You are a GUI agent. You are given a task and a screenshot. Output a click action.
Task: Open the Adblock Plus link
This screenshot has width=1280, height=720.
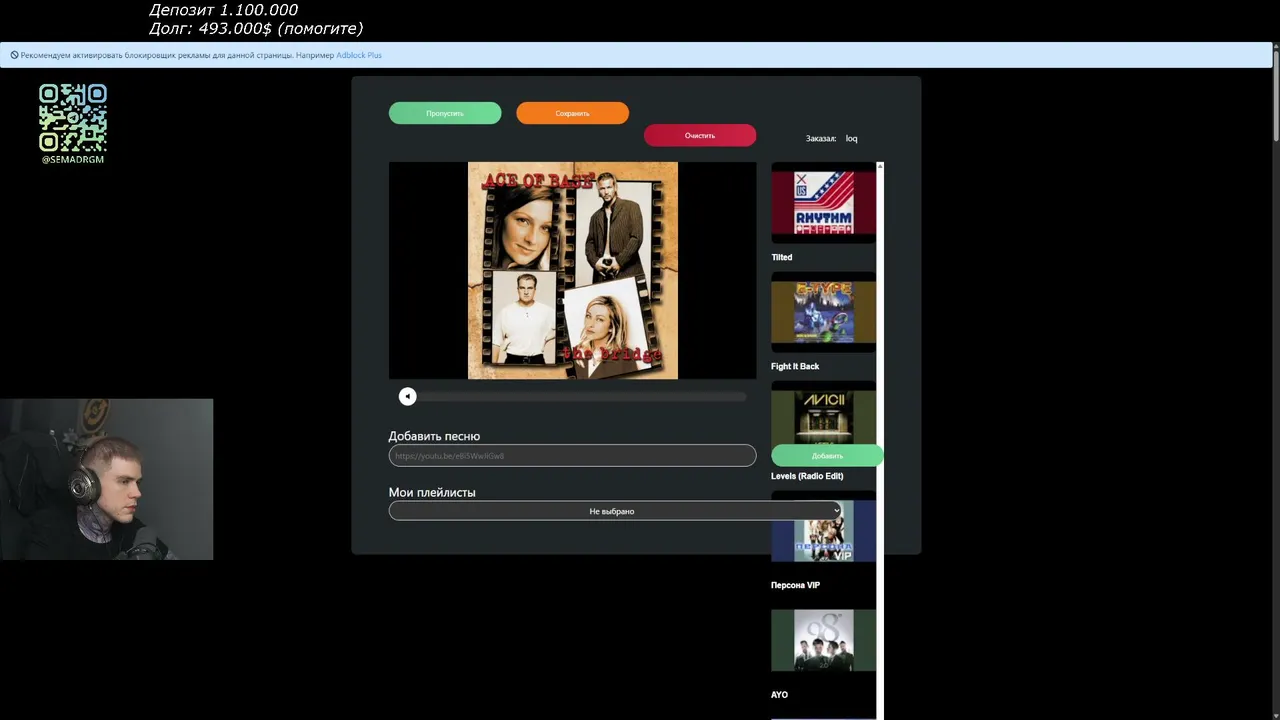pyautogui.click(x=359, y=55)
